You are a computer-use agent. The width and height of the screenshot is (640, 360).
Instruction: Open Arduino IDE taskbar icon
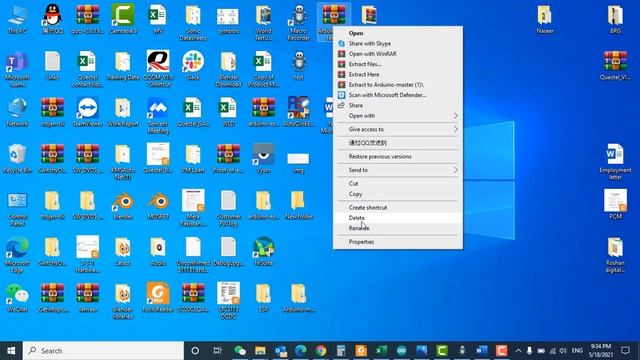[x=401, y=351]
